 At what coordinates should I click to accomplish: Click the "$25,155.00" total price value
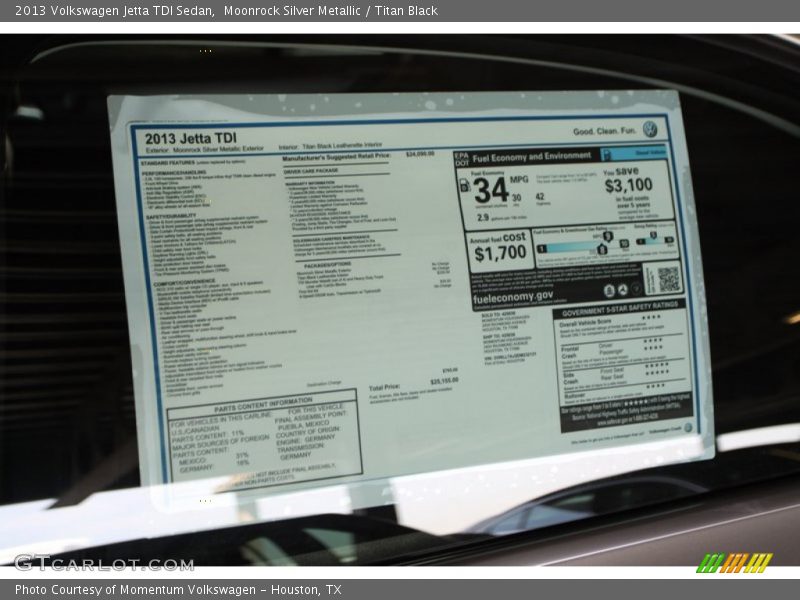pos(444,381)
